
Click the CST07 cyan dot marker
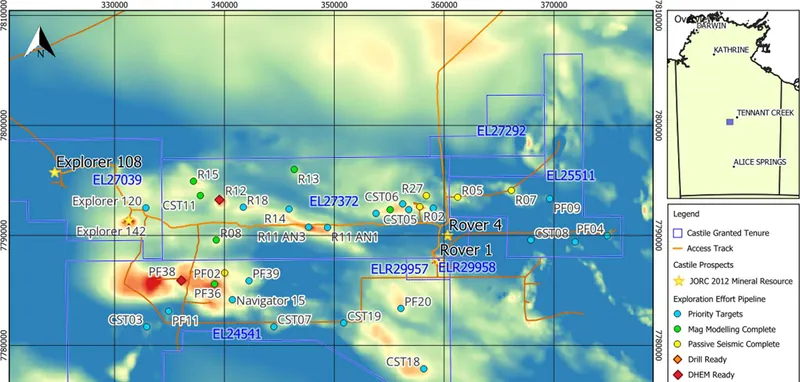tap(273, 326)
